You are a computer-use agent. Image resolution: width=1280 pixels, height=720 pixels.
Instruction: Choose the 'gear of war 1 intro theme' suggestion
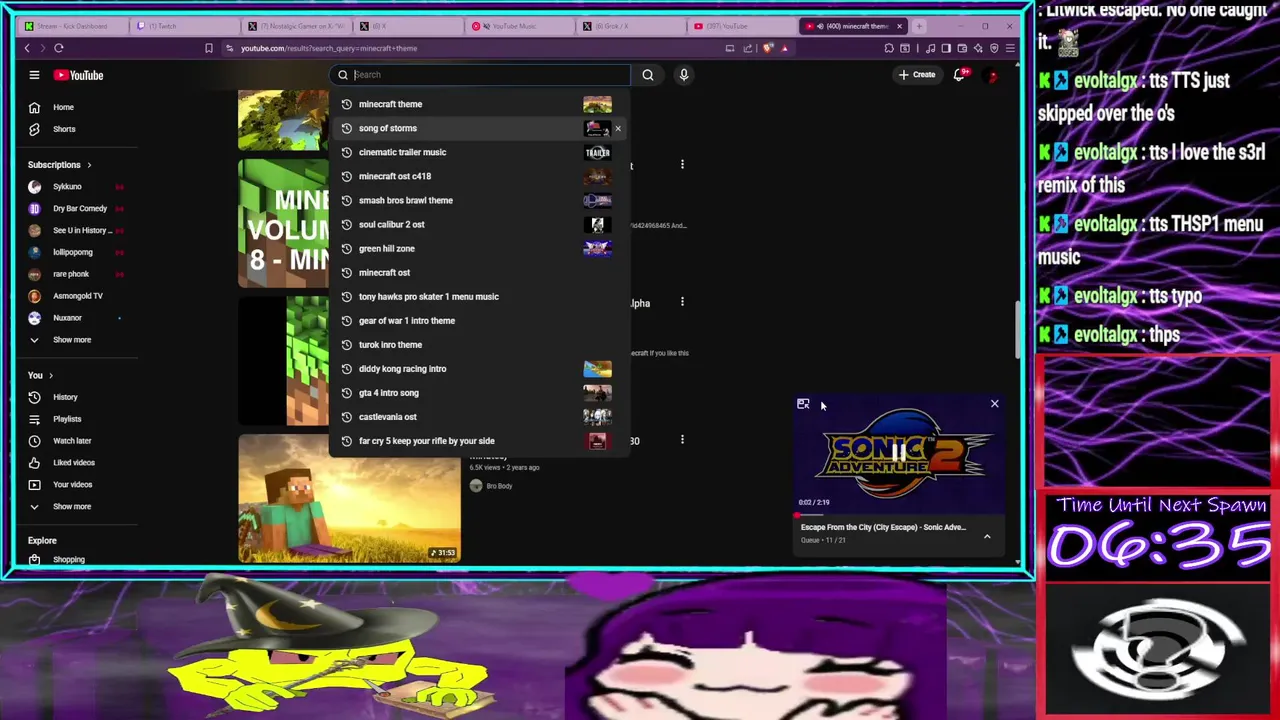479,321
